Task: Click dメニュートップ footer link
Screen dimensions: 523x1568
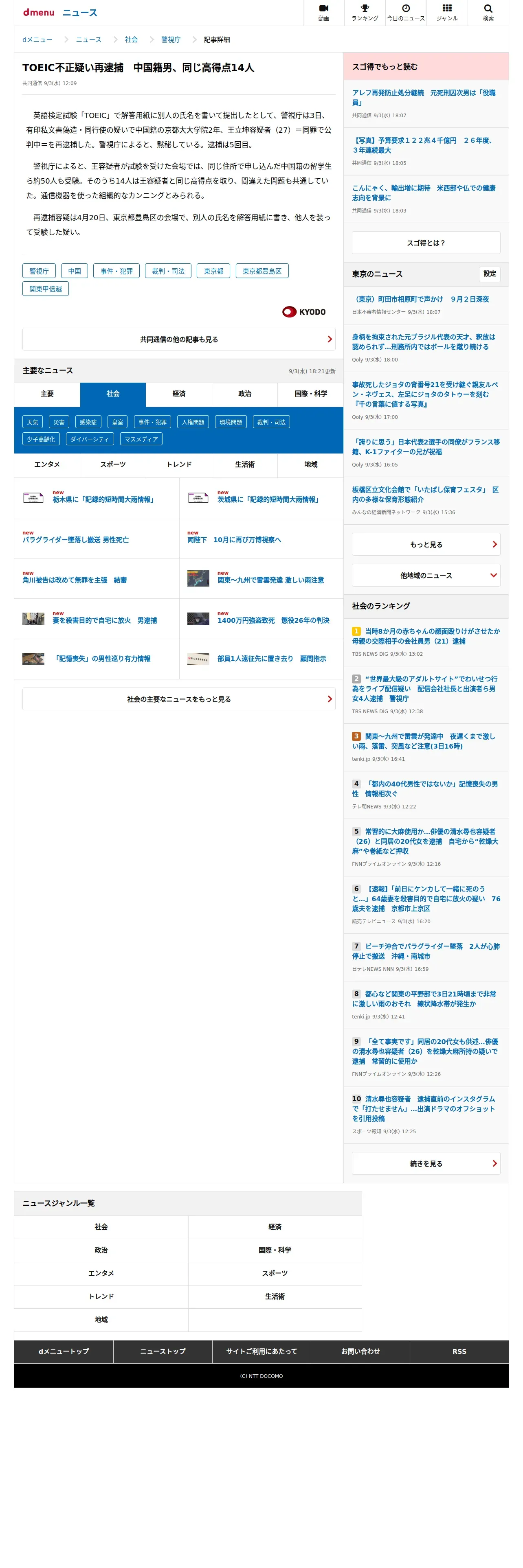Action: coord(64,1351)
